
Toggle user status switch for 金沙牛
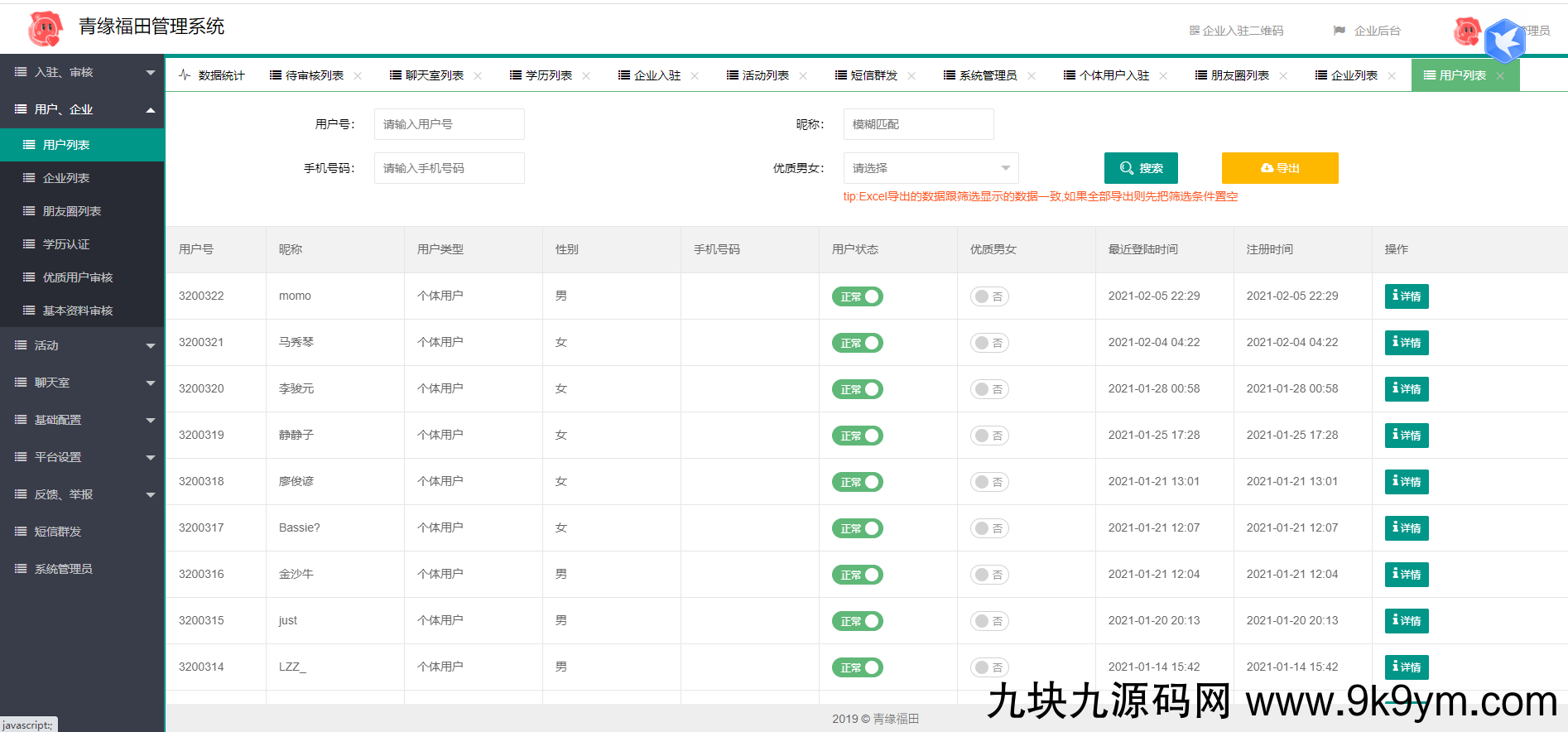coord(857,575)
